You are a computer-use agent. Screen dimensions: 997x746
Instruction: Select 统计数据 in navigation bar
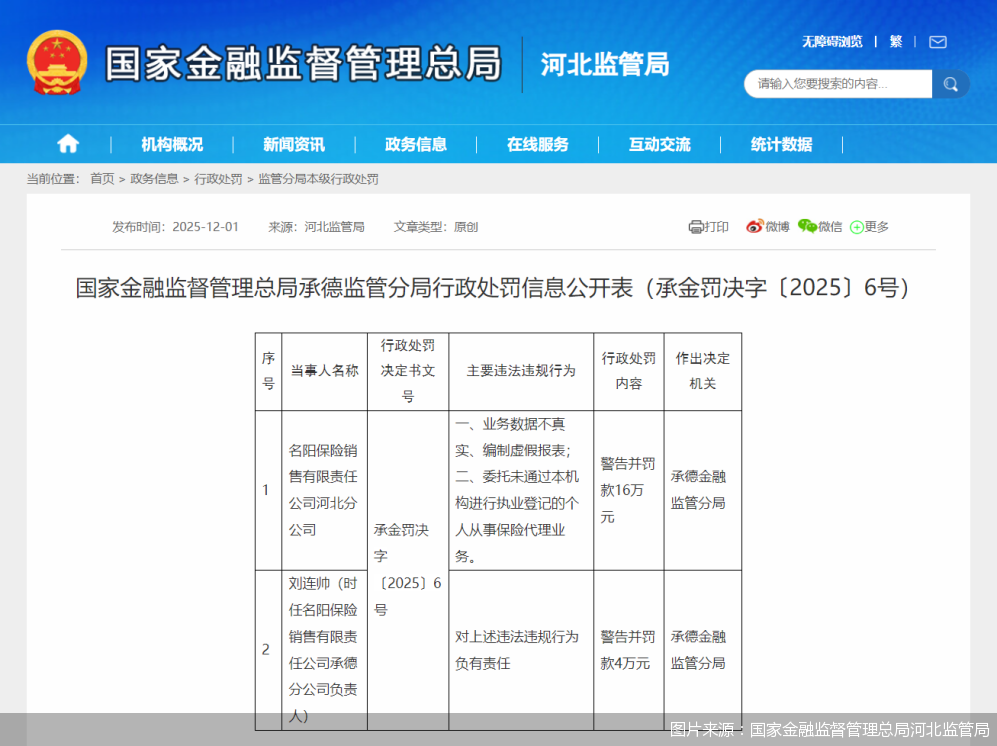pos(781,143)
